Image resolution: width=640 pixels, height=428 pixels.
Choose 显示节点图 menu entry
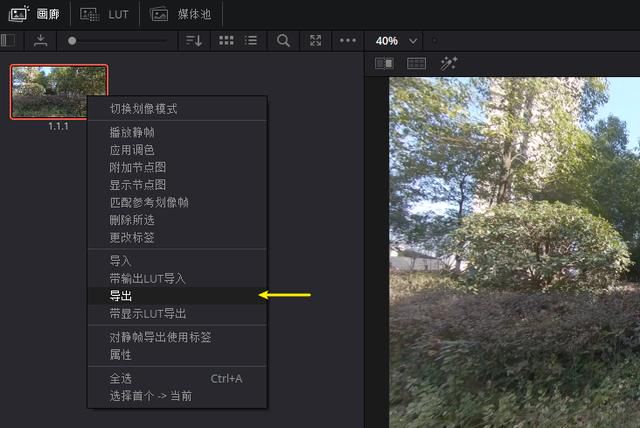tap(178, 185)
